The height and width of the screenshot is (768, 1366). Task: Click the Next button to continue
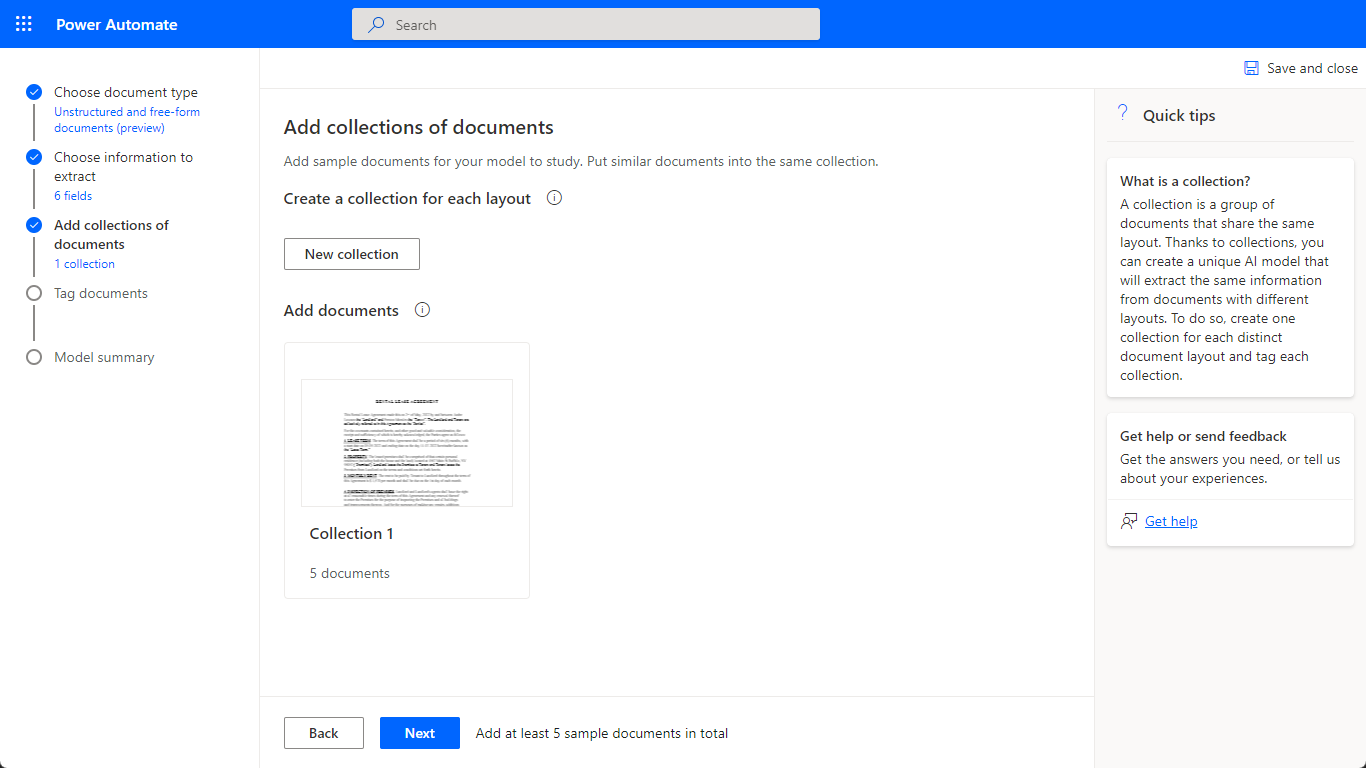coord(419,733)
